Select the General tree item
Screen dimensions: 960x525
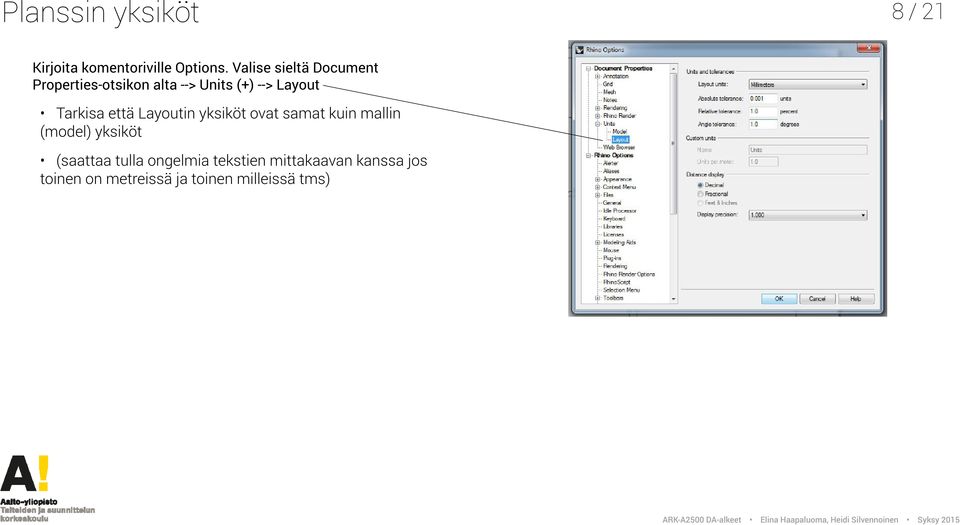pyautogui.click(x=612, y=203)
